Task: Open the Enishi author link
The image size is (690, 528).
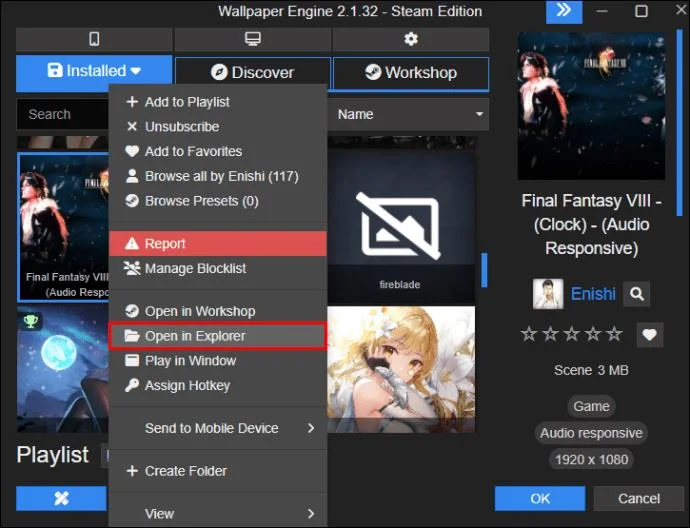Action: pos(593,294)
